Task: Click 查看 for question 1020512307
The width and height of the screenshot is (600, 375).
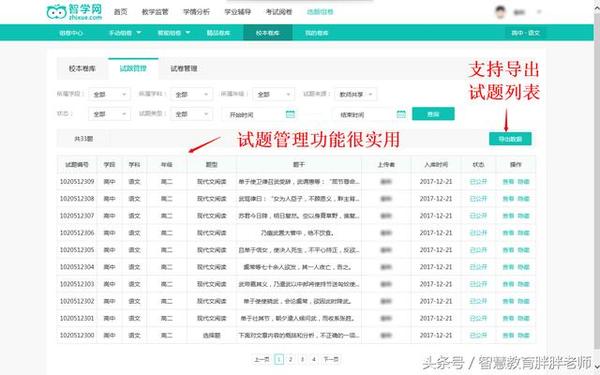Action: (508, 216)
